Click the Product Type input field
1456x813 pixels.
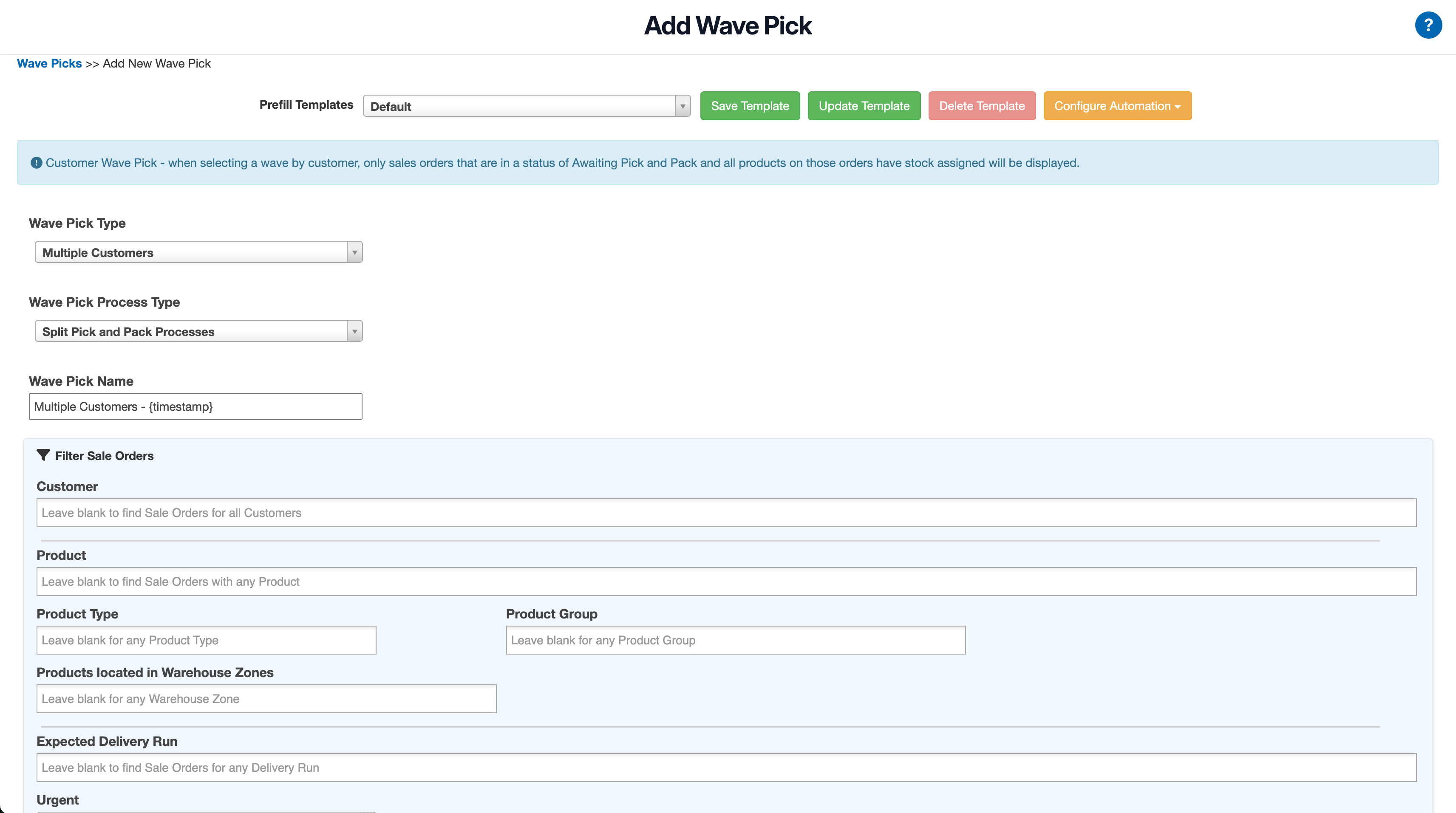coord(206,640)
